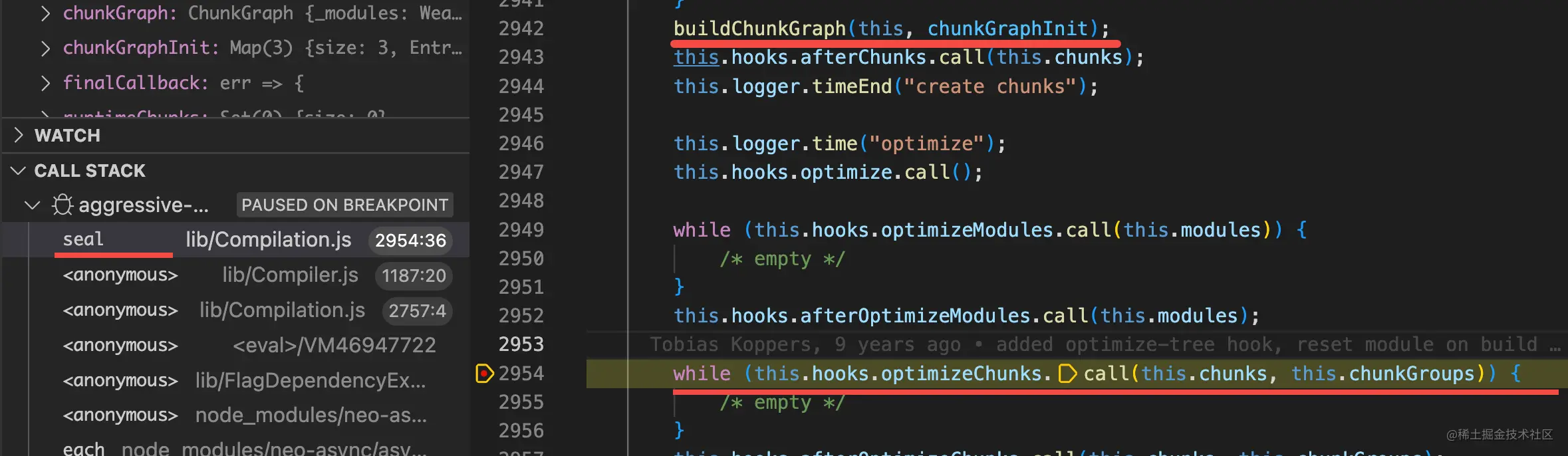Image resolution: width=1568 pixels, height=456 pixels.
Task: Click chunkGraphInit argument on line 2942
Action: pos(1007,29)
